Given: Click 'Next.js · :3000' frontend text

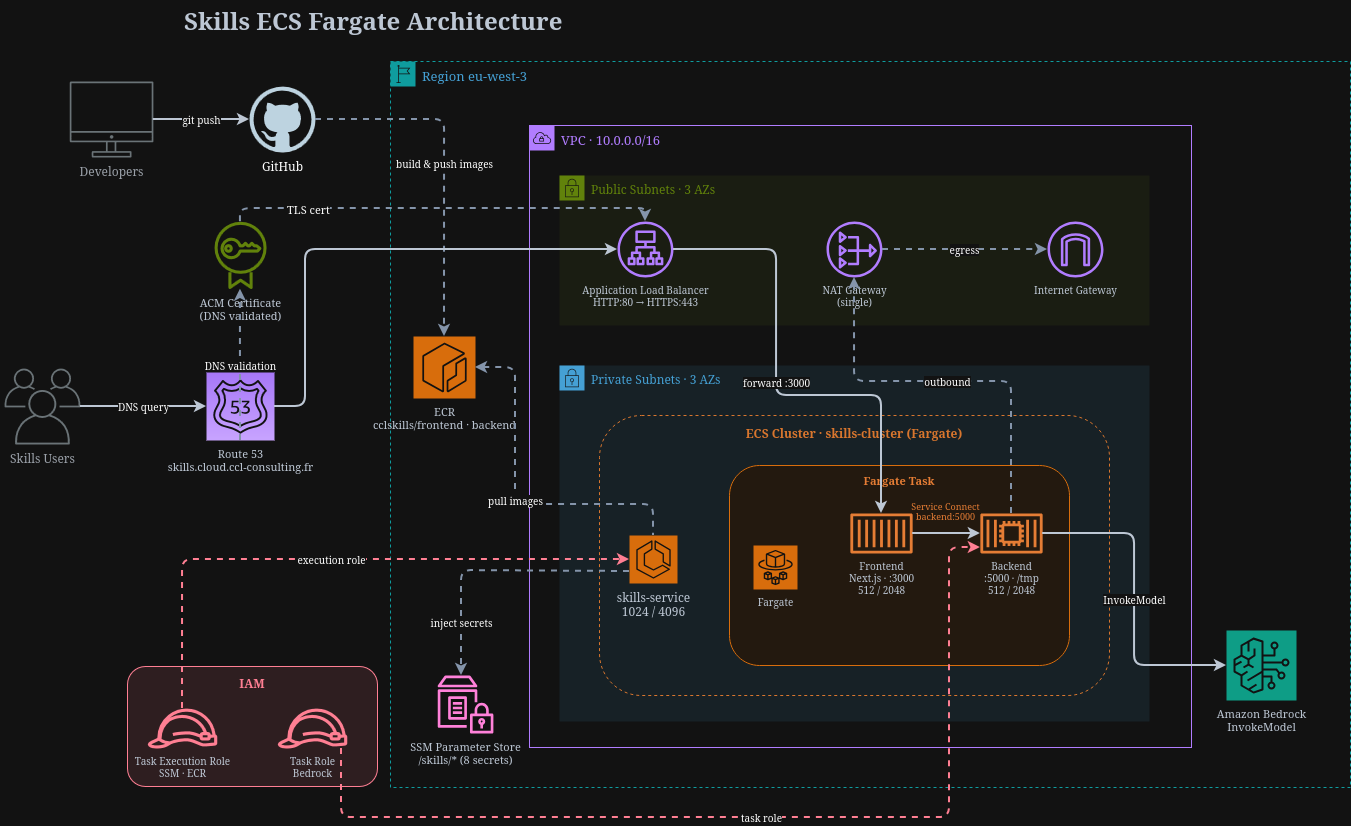Looking at the screenshot, I should click(x=880, y=578).
